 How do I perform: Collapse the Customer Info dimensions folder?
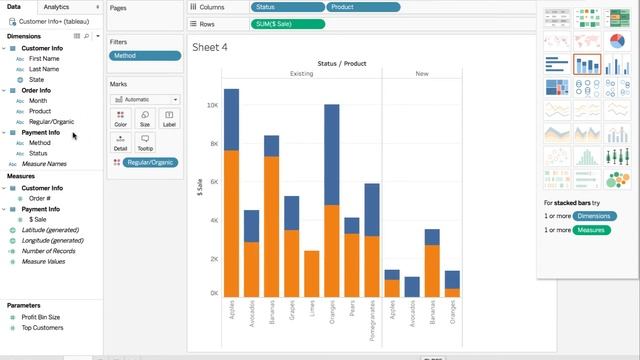(4, 48)
